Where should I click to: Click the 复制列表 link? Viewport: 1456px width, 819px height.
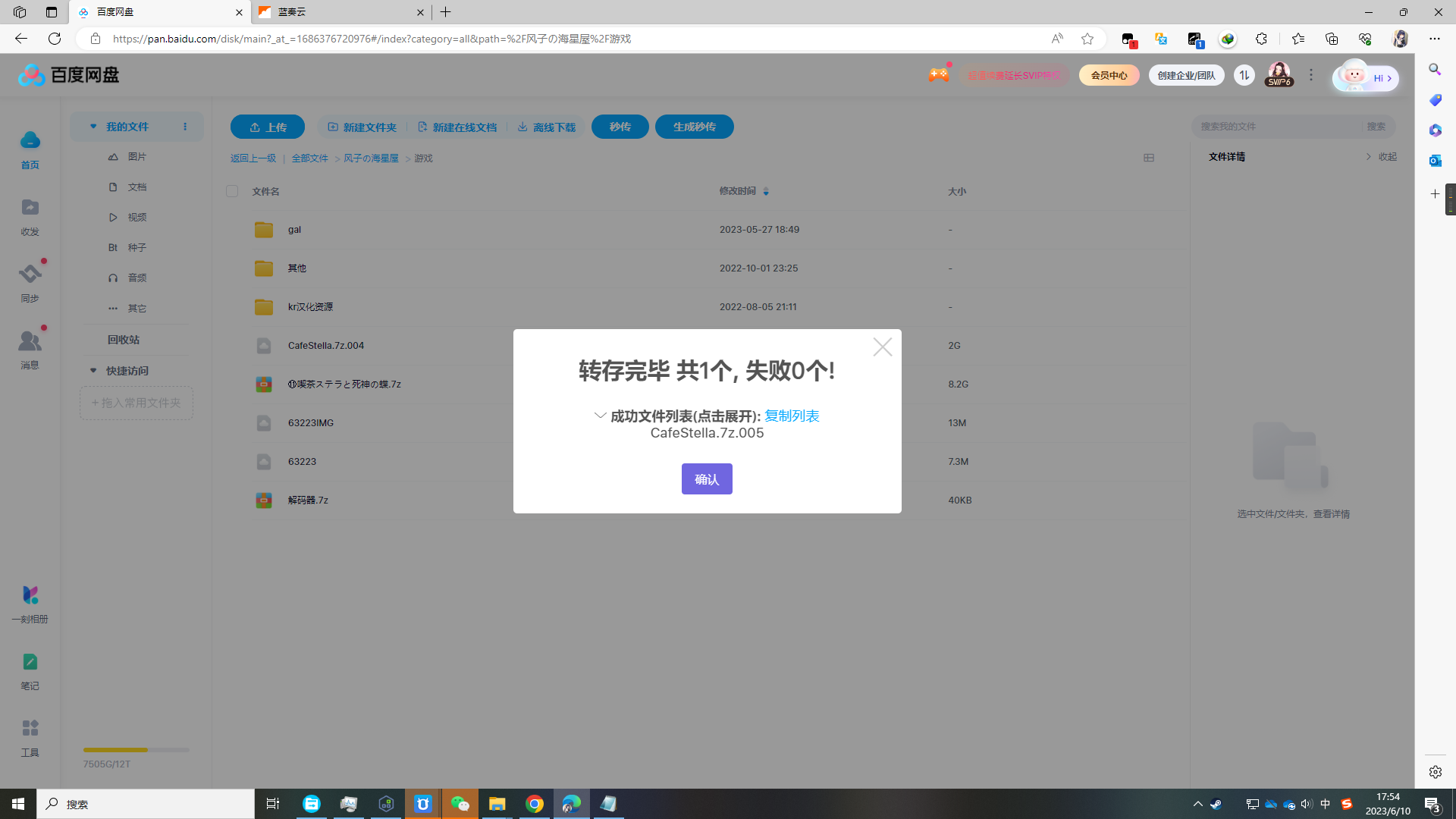coord(791,416)
